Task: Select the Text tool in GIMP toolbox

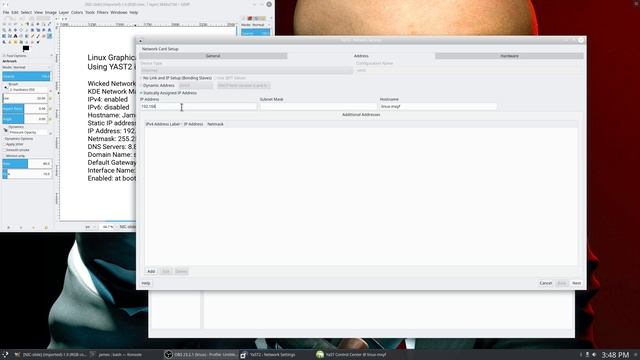Action: pos(16,36)
